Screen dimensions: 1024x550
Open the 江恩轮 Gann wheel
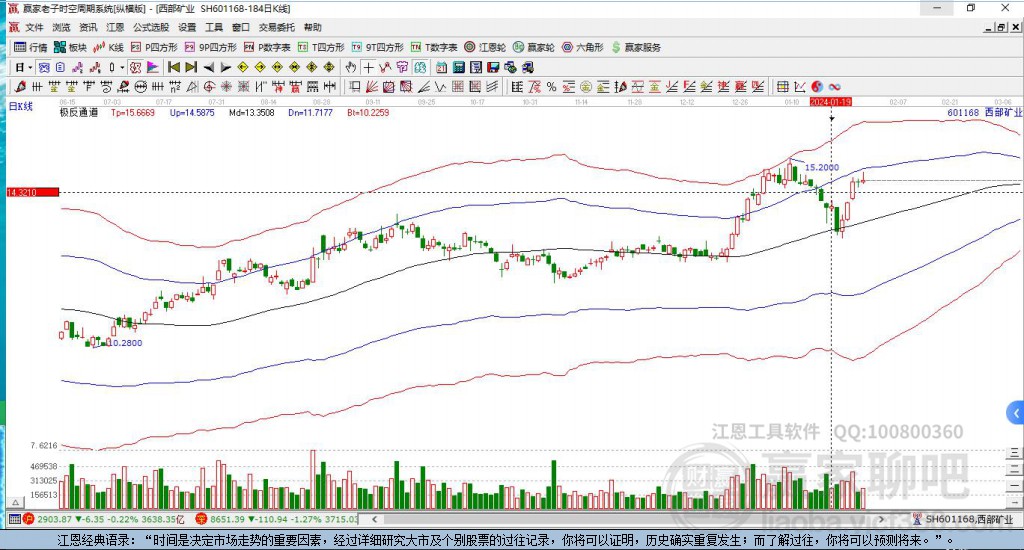point(485,47)
